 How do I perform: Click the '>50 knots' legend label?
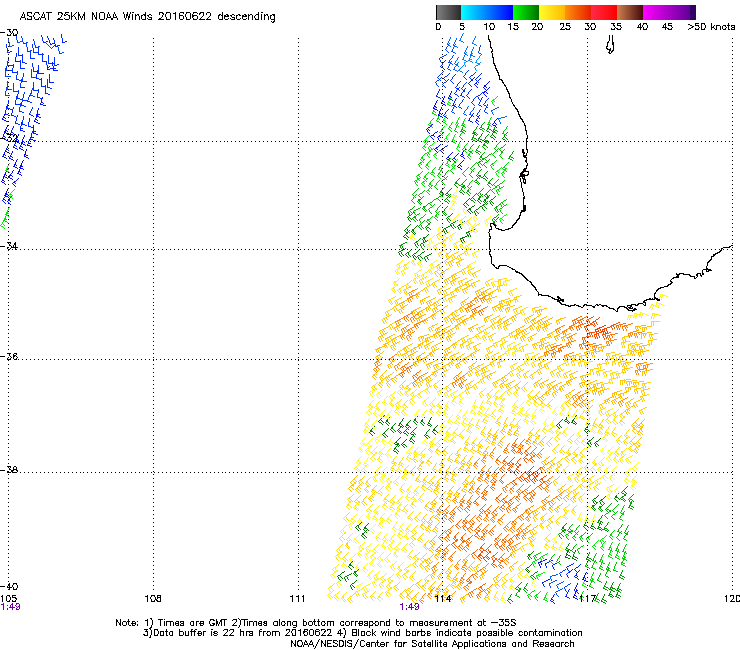click(711, 27)
